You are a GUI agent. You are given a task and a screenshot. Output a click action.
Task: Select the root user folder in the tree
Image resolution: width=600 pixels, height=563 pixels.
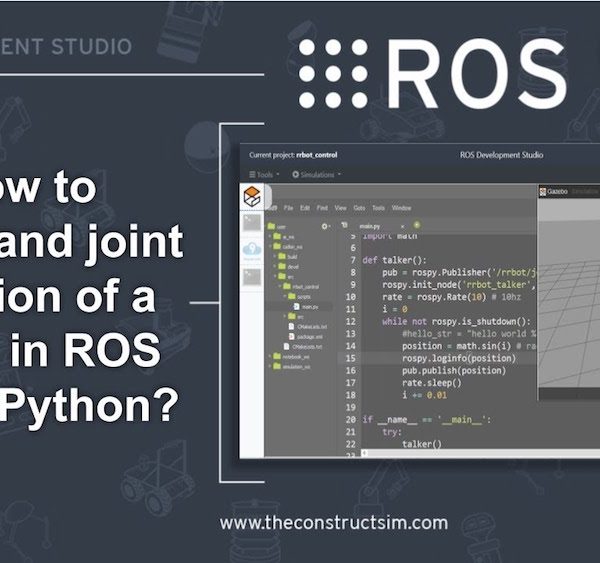[x=277, y=226]
